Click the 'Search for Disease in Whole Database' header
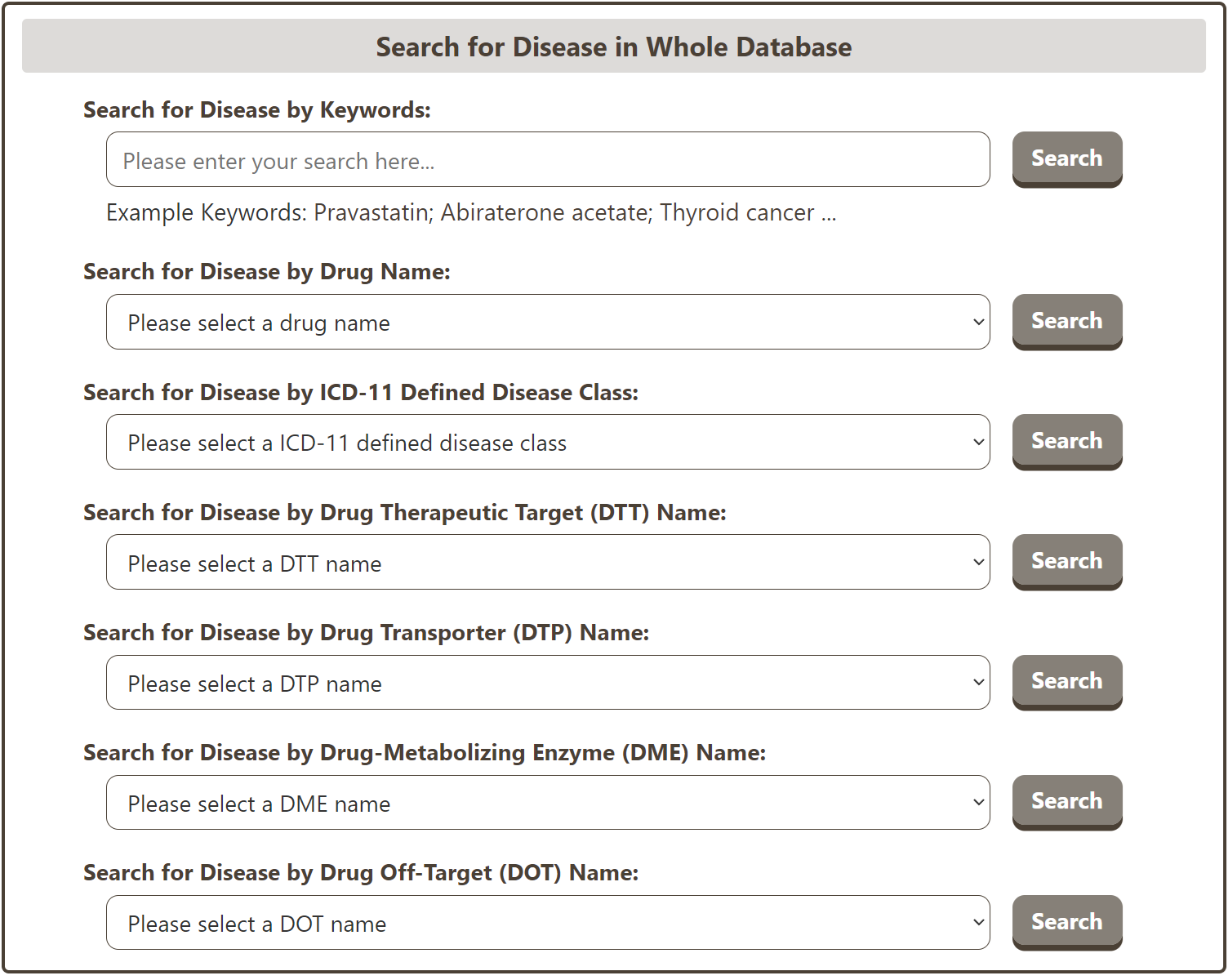Image resolution: width=1228 pixels, height=980 pixels. 613,47
